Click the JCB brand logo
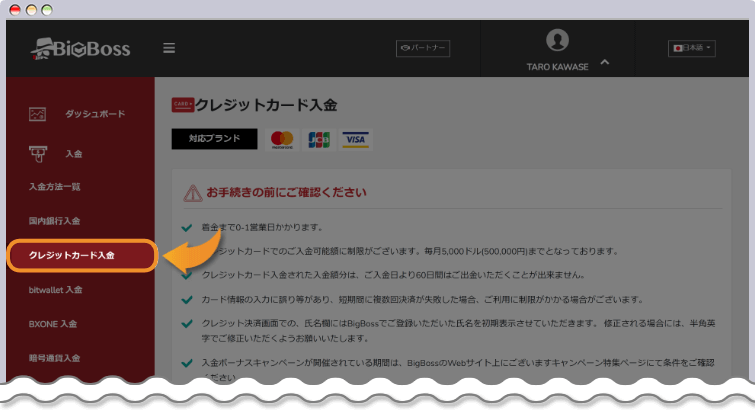755x410 pixels. click(319, 140)
